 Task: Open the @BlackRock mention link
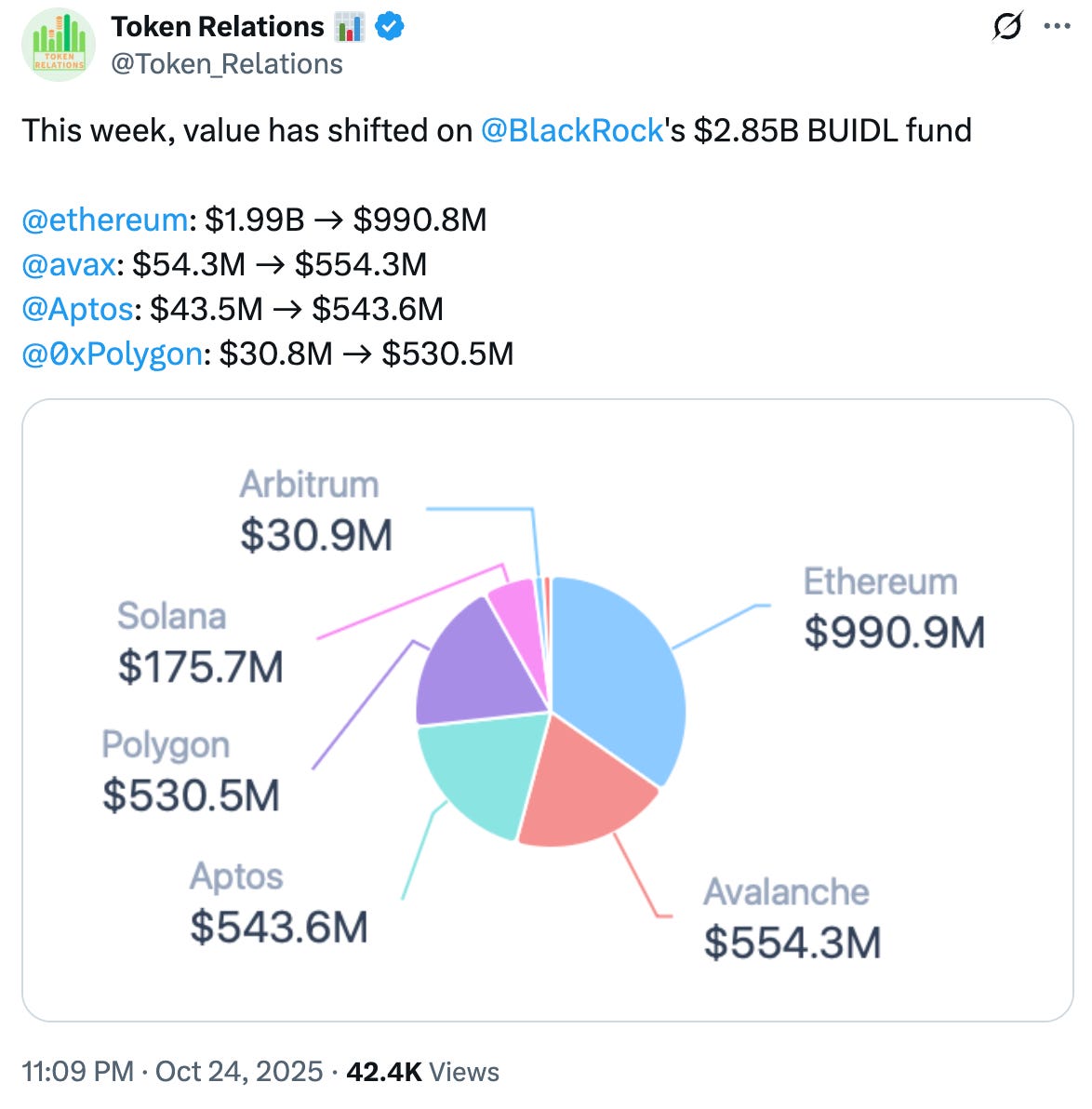pyautogui.click(x=572, y=130)
